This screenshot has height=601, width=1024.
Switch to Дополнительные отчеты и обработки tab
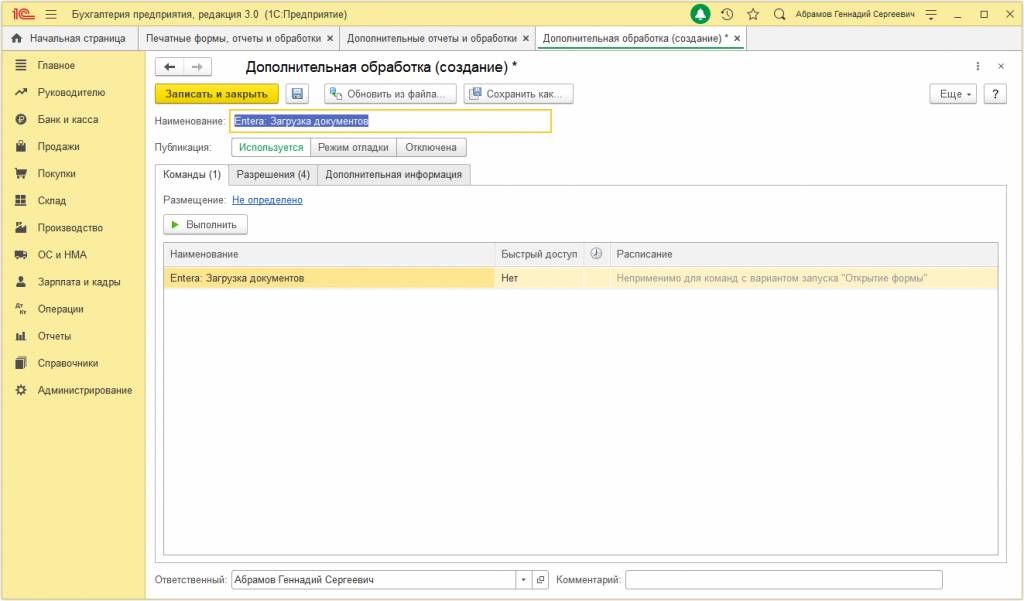(432, 39)
